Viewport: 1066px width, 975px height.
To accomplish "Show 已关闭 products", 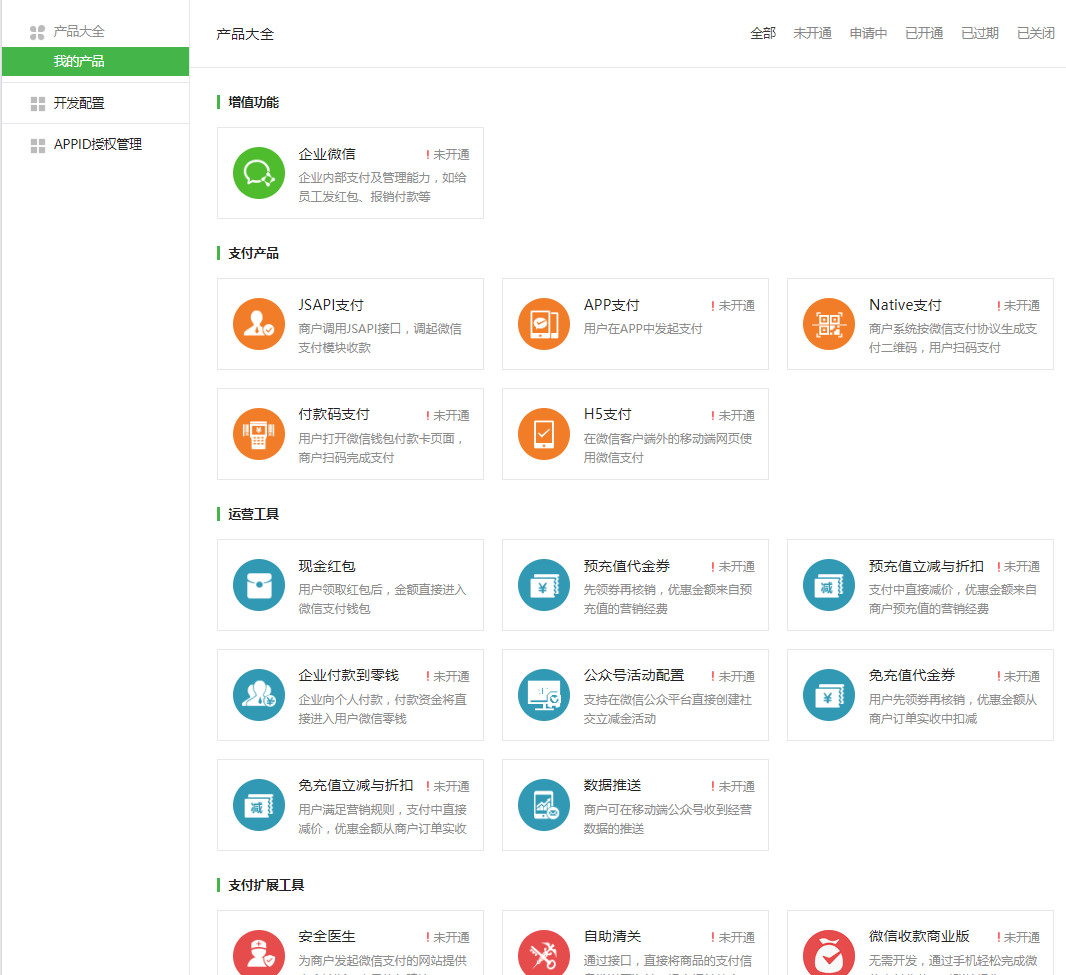I will pyautogui.click(x=1035, y=33).
